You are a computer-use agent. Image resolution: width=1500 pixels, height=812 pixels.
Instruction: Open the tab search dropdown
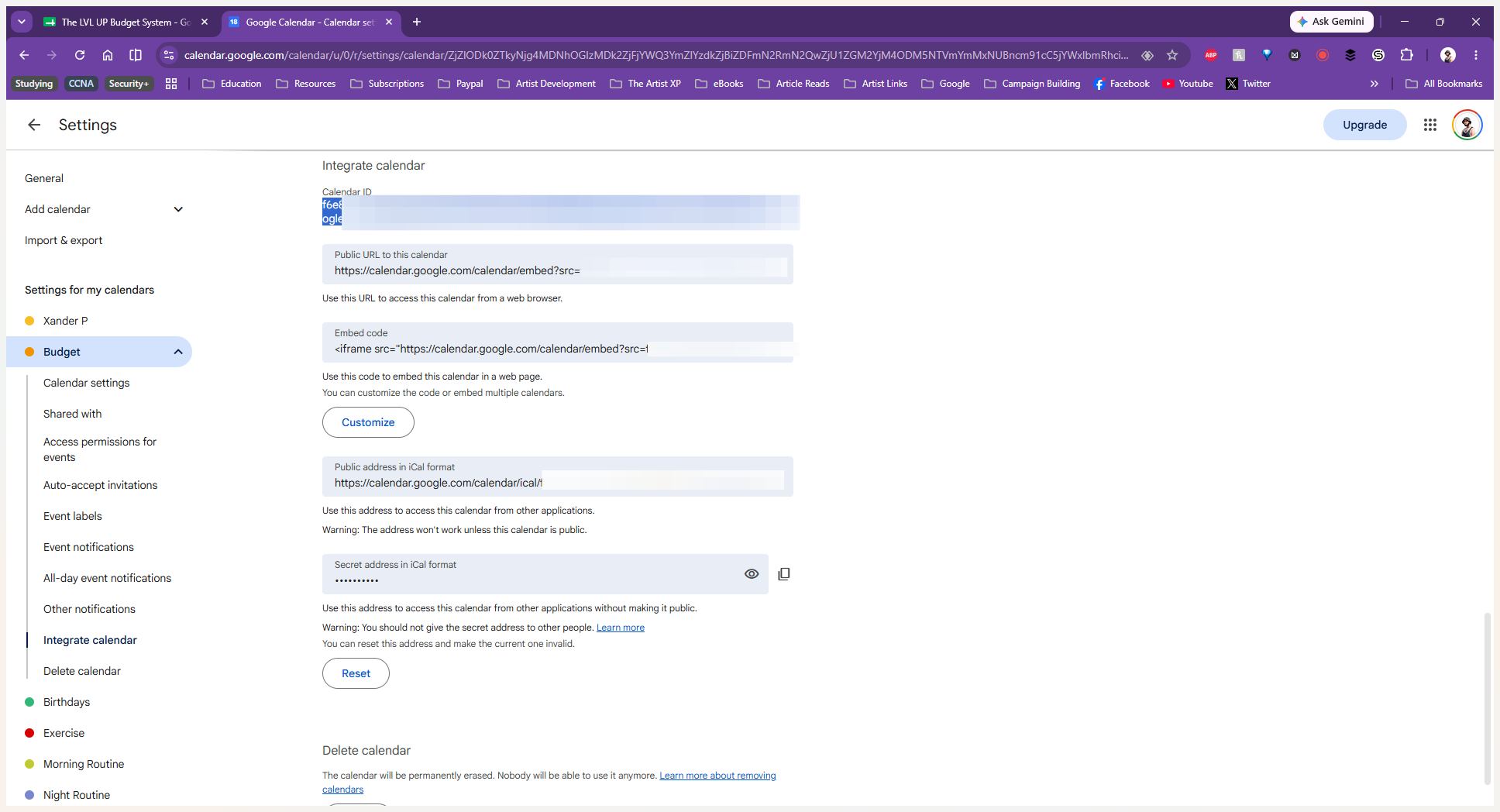click(x=22, y=22)
